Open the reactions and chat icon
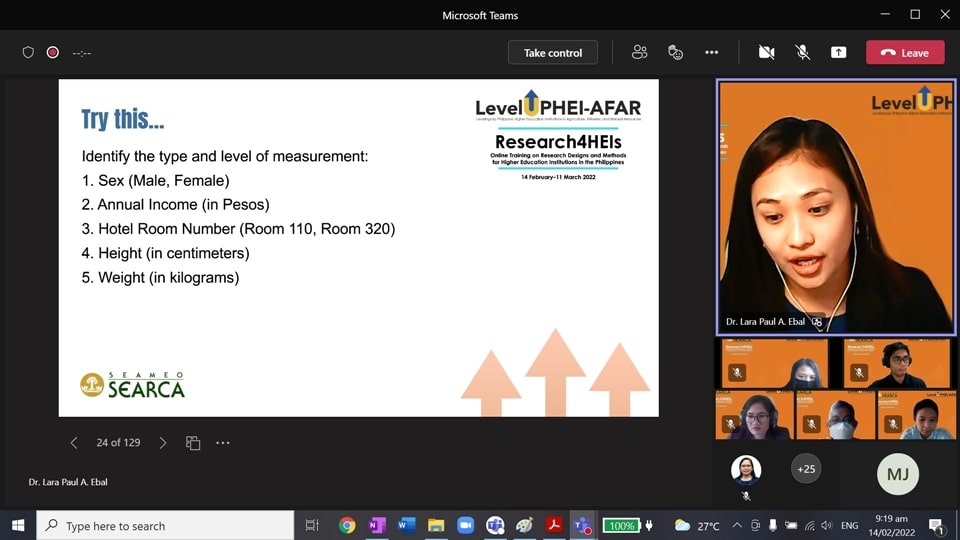 [675, 52]
